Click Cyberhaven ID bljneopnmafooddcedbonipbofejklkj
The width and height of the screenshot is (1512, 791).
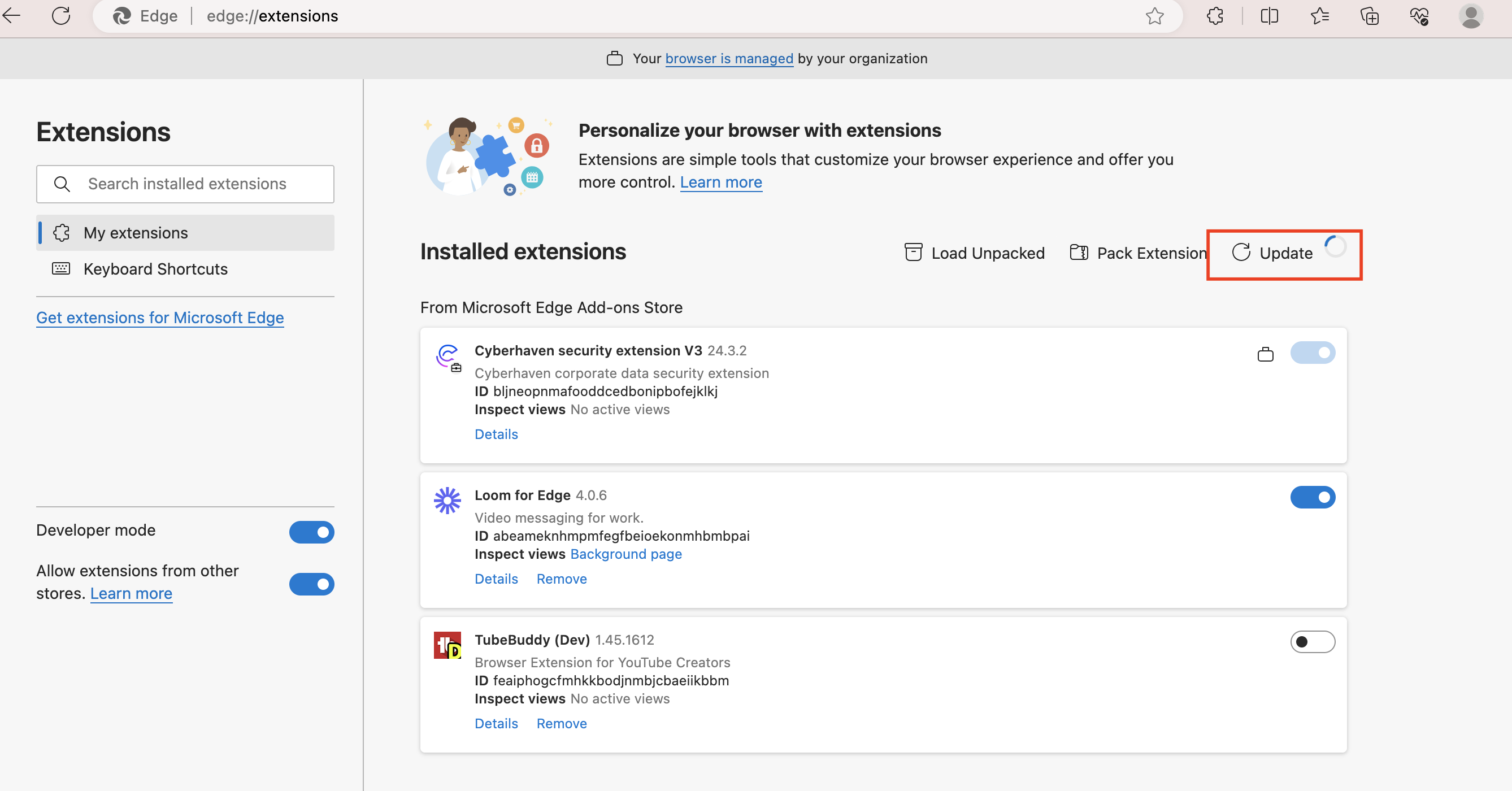(x=605, y=392)
